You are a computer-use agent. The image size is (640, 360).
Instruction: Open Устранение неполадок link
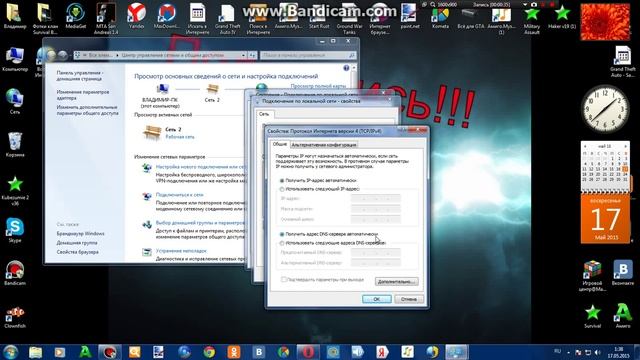pos(181,251)
